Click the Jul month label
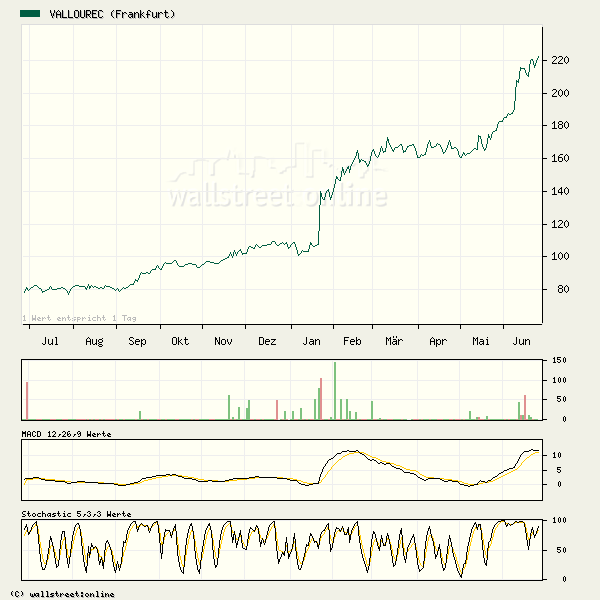The height and width of the screenshot is (600, 600). [50, 341]
